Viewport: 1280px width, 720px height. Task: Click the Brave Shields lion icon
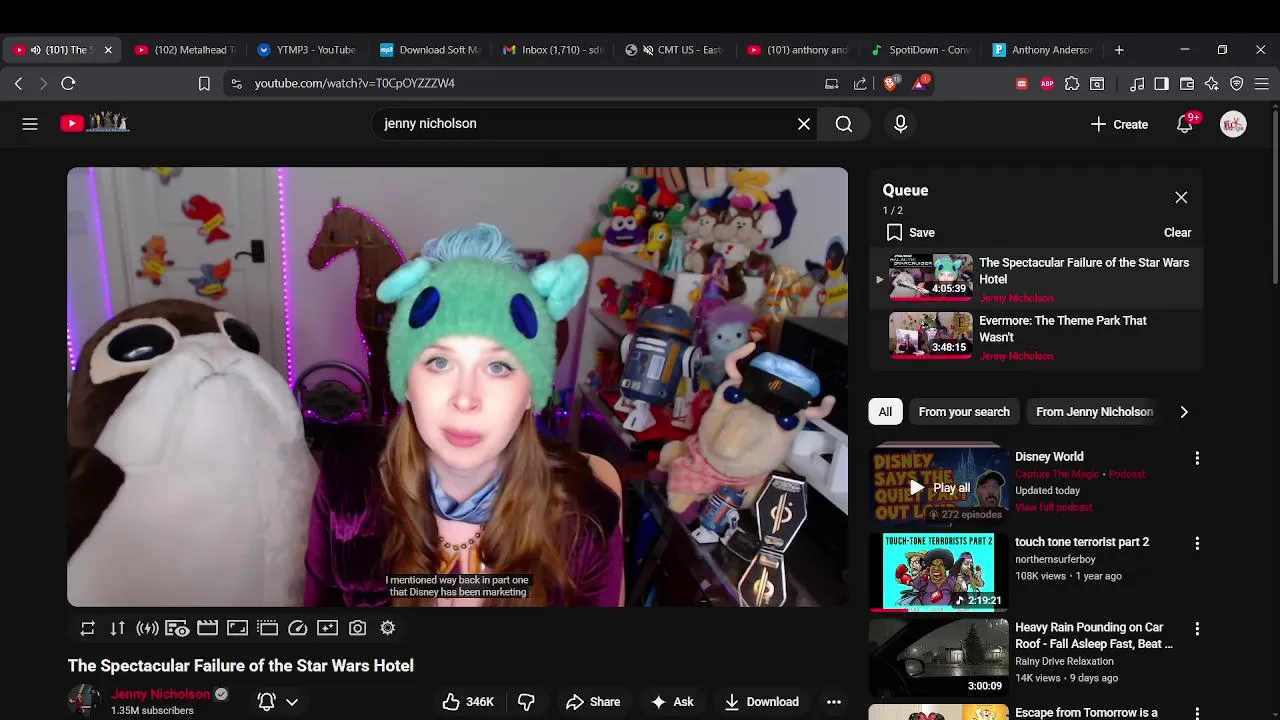click(890, 84)
